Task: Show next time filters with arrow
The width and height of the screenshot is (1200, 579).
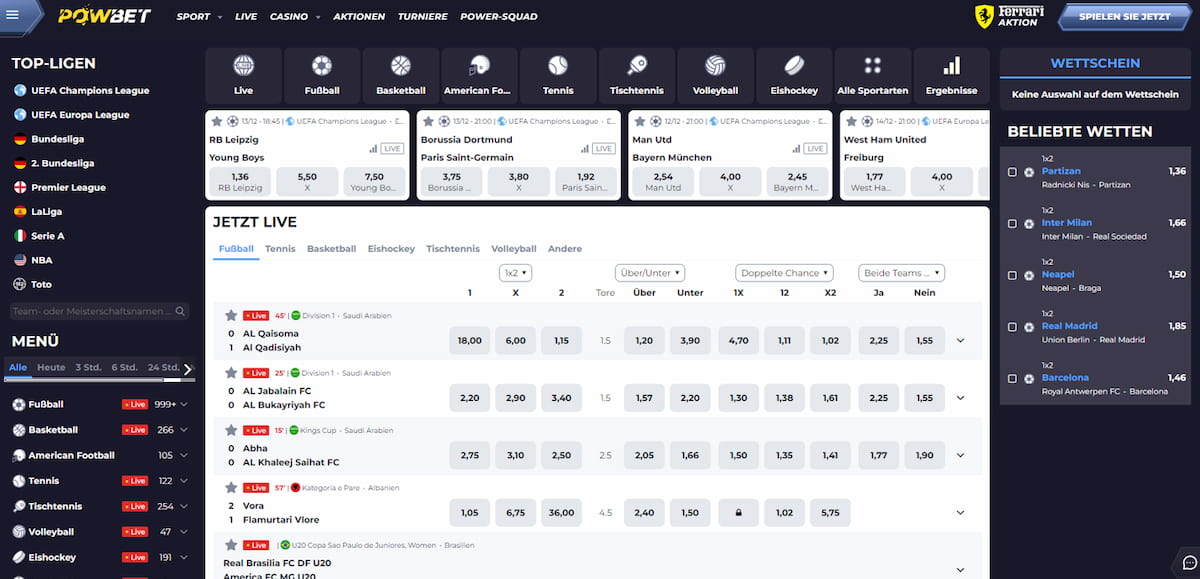Action: [x=187, y=368]
